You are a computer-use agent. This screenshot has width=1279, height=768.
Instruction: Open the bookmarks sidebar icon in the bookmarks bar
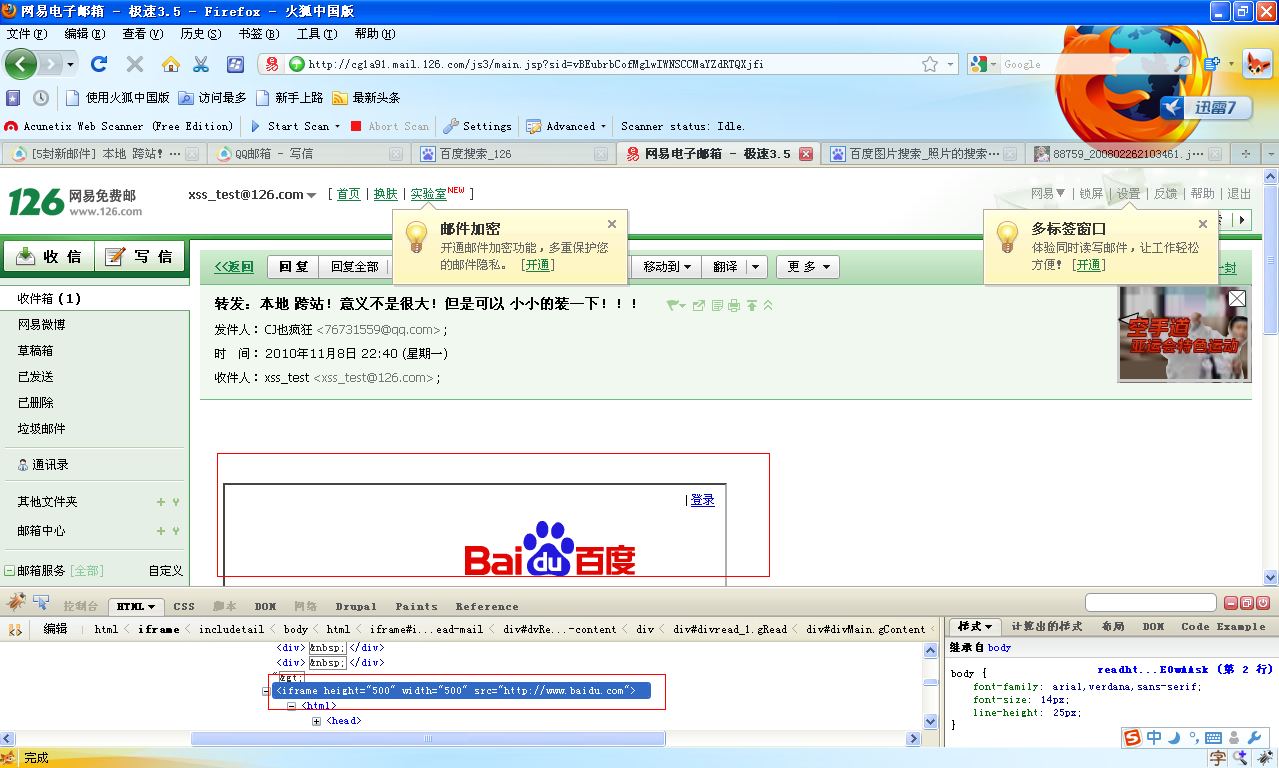click(x=13, y=98)
